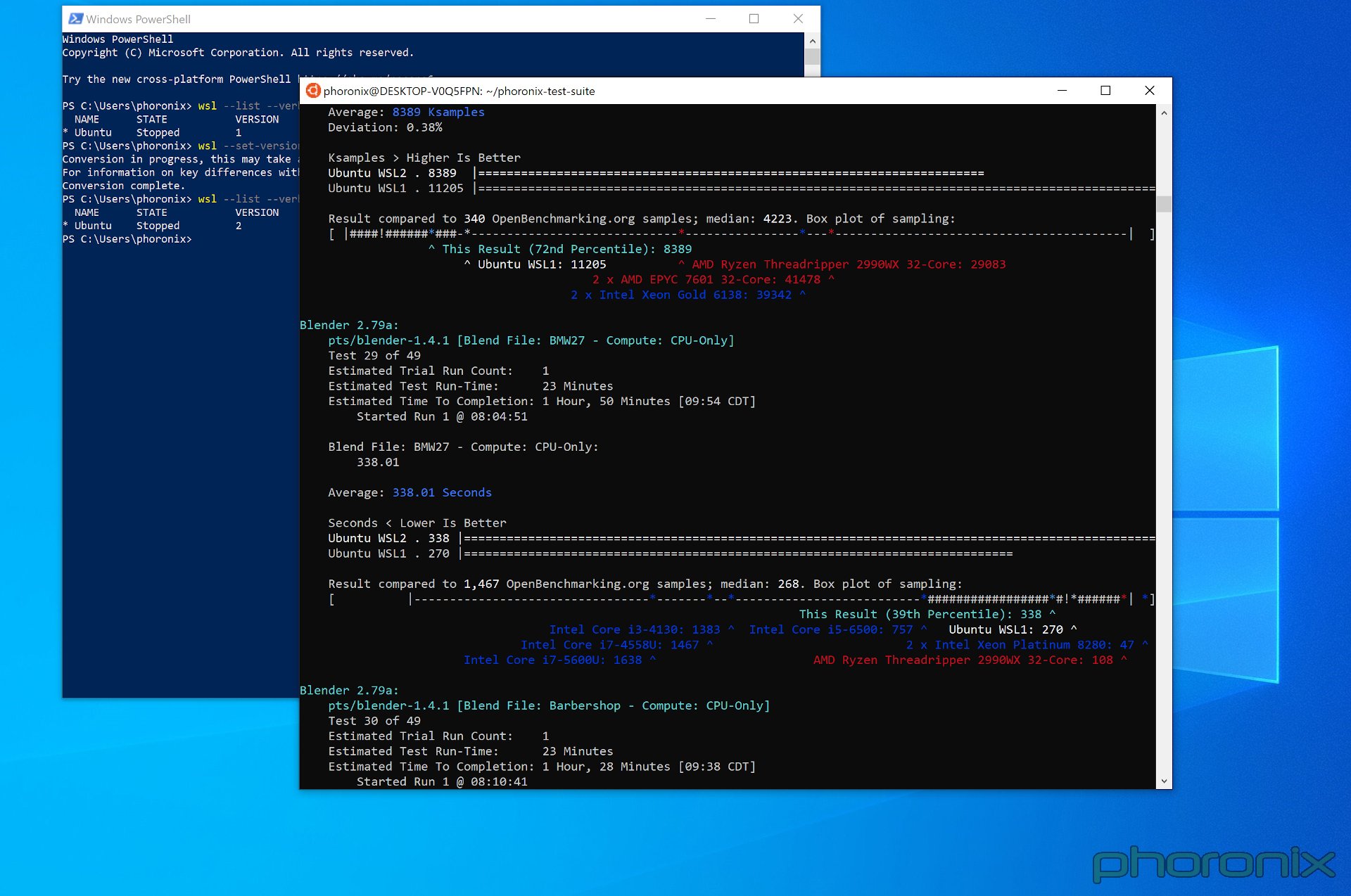Minimize the phoronix Ubuntu terminal window
This screenshot has width=1351, height=896.
pos(1062,91)
